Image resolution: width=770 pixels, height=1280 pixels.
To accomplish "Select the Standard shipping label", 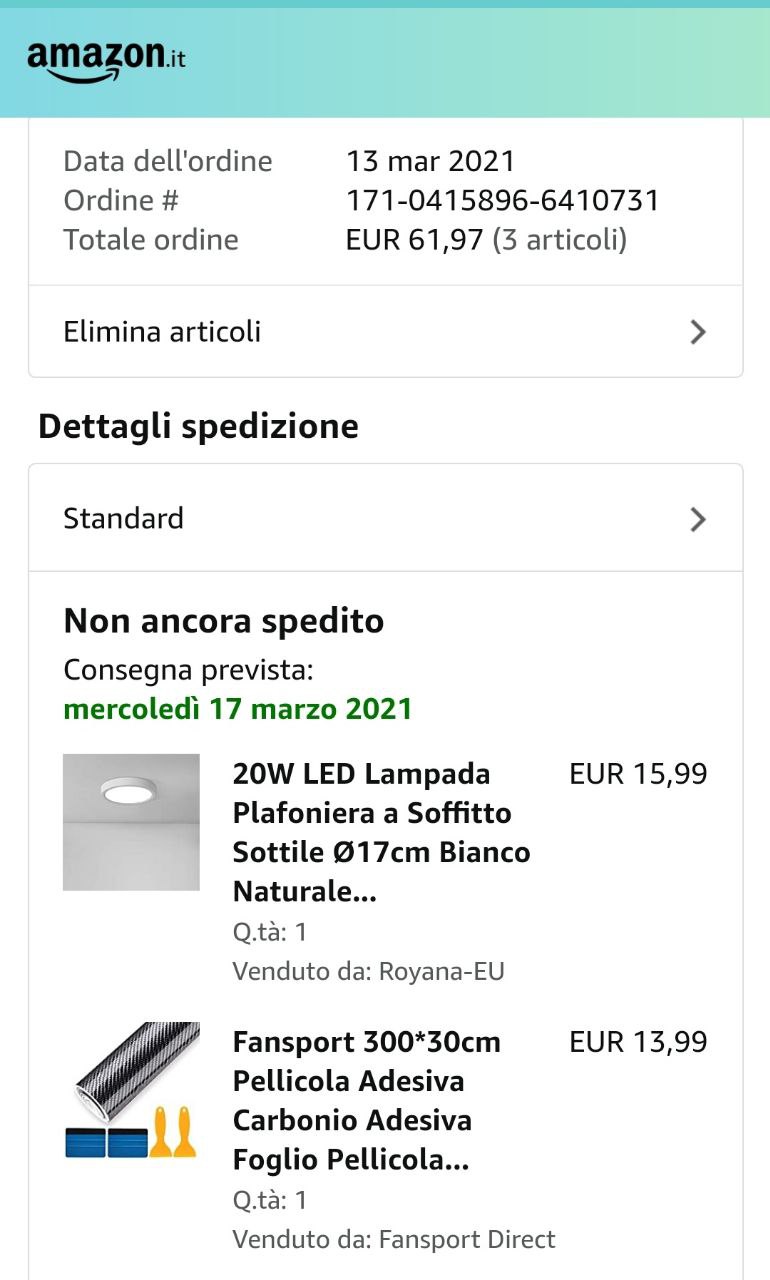I will [x=123, y=519].
